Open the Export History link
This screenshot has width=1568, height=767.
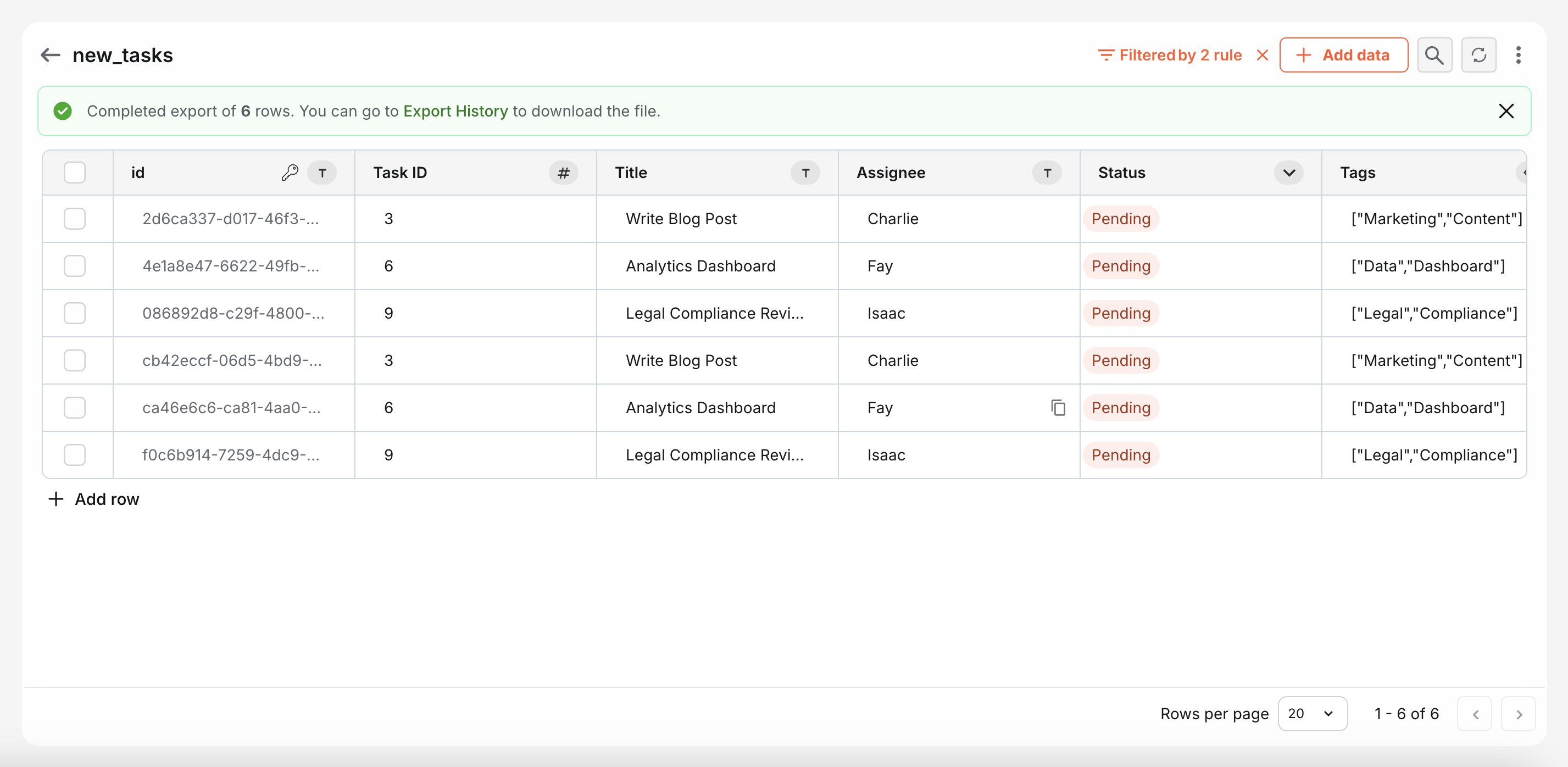(455, 112)
